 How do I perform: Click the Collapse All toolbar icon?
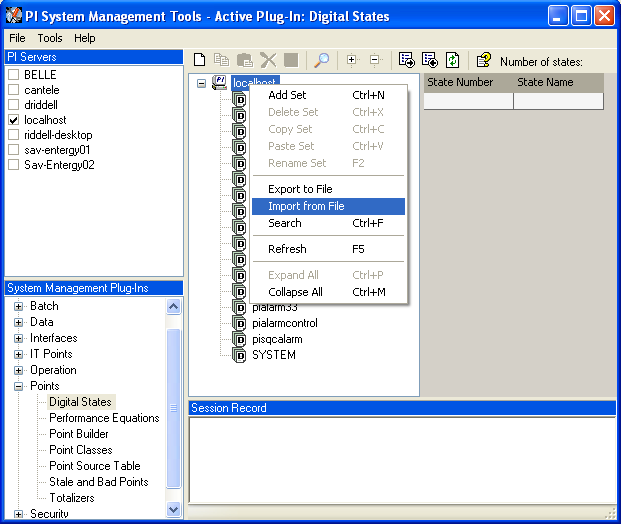pyautogui.click(x=375, y=60)
